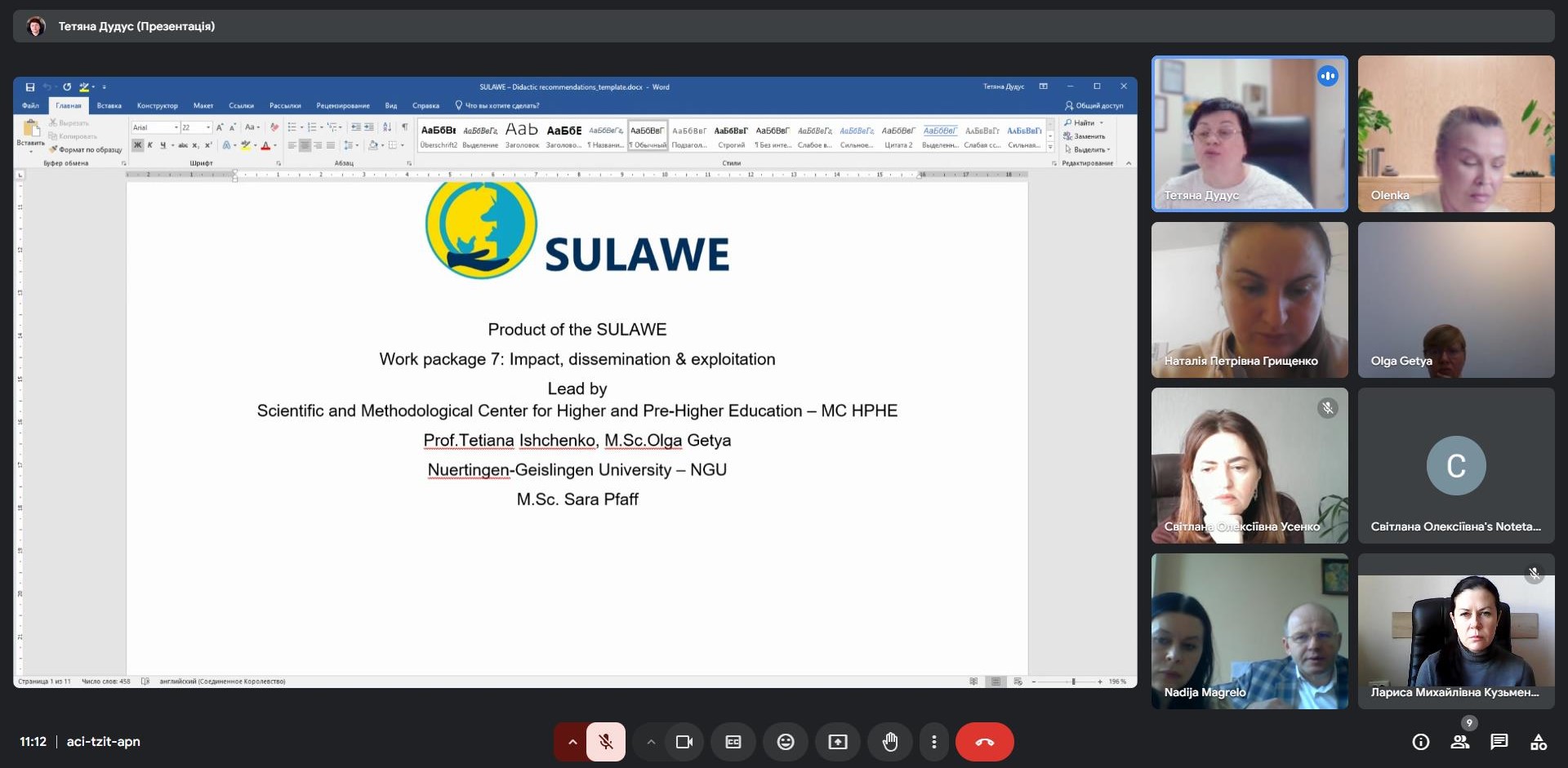1568x768 pixels.
Task: Select center alignment in the paragraph group
Action: [305, 145]
